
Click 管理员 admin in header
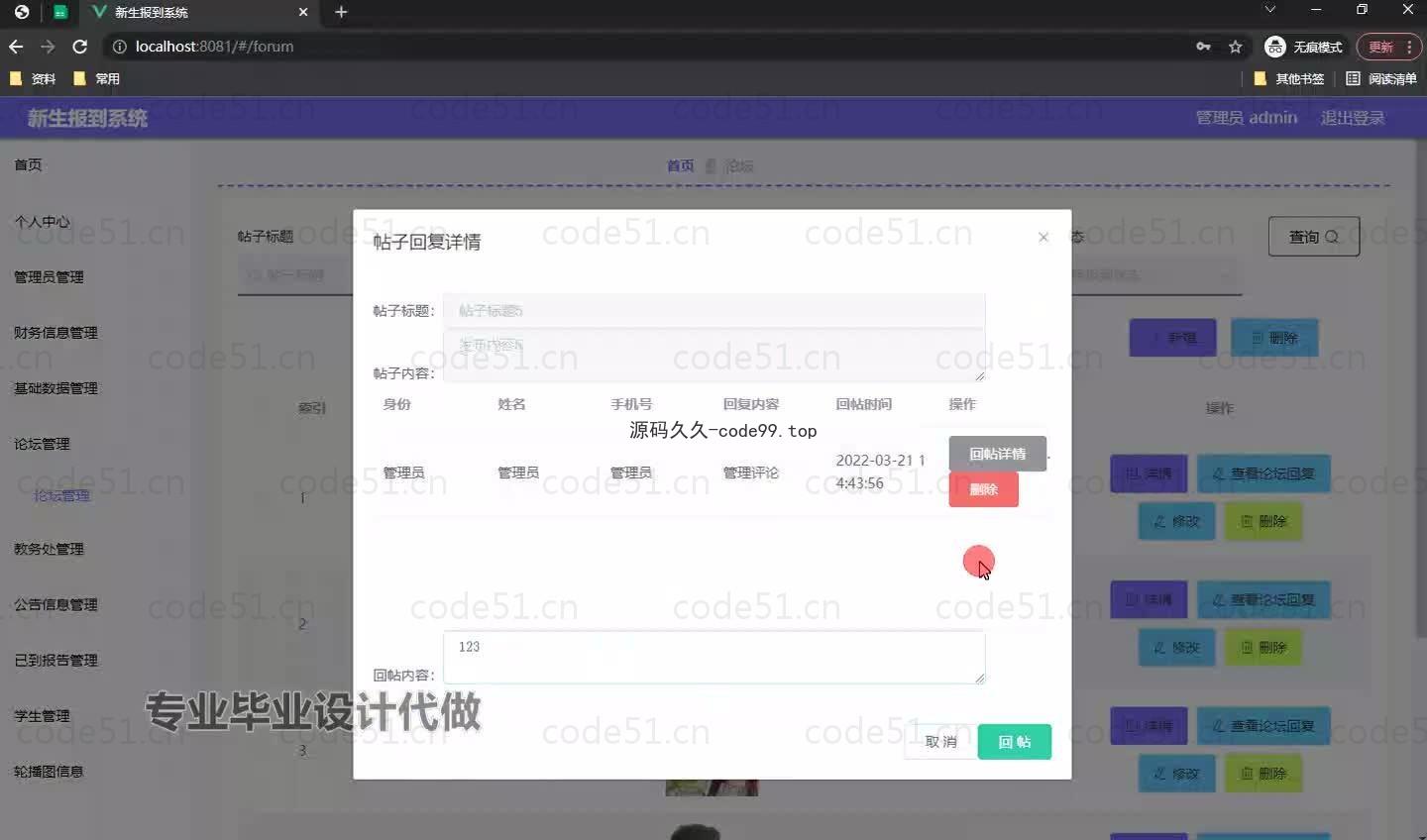coord(1247,118)
